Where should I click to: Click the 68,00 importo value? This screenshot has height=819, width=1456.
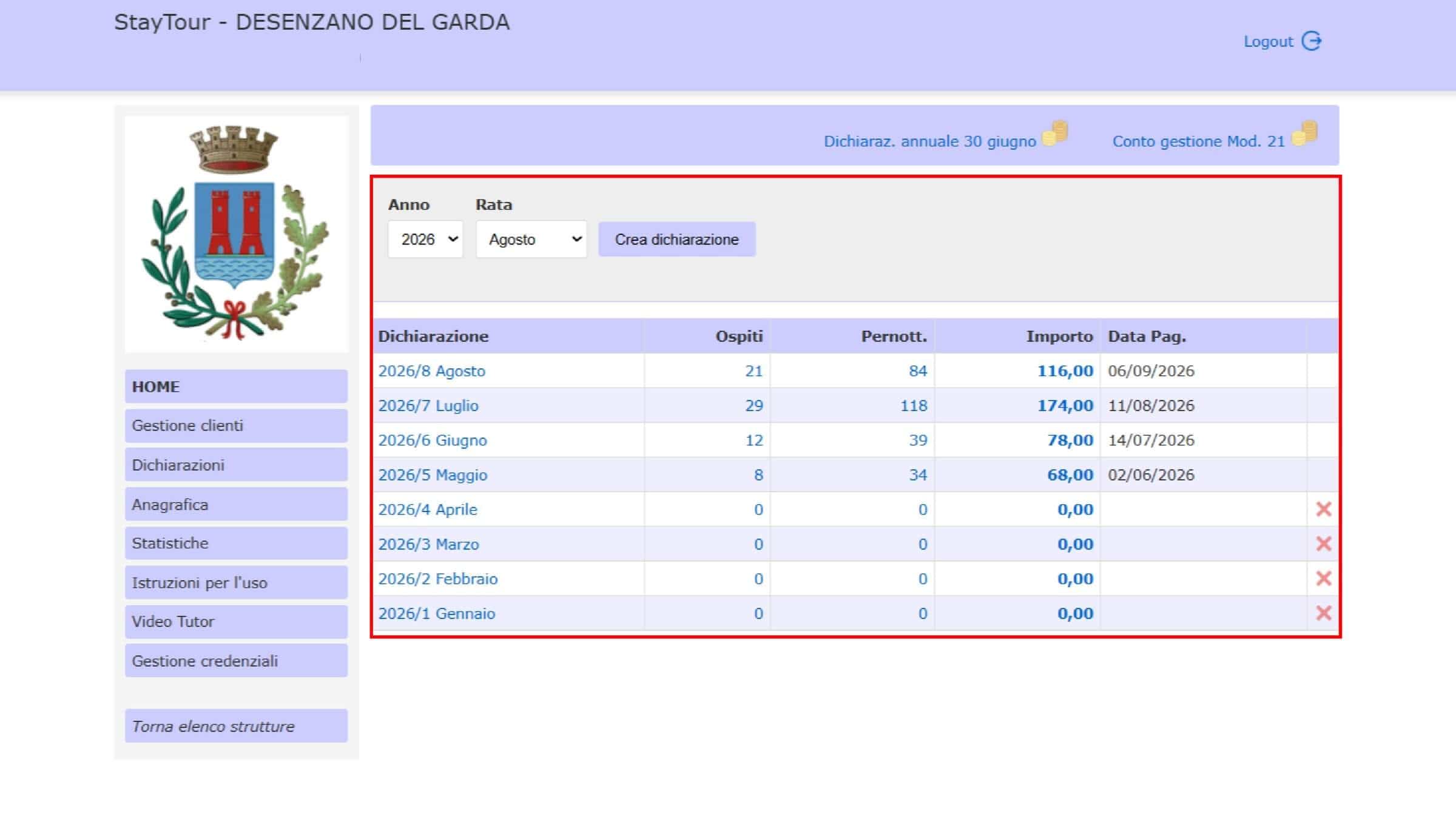tap(1070, 474)
